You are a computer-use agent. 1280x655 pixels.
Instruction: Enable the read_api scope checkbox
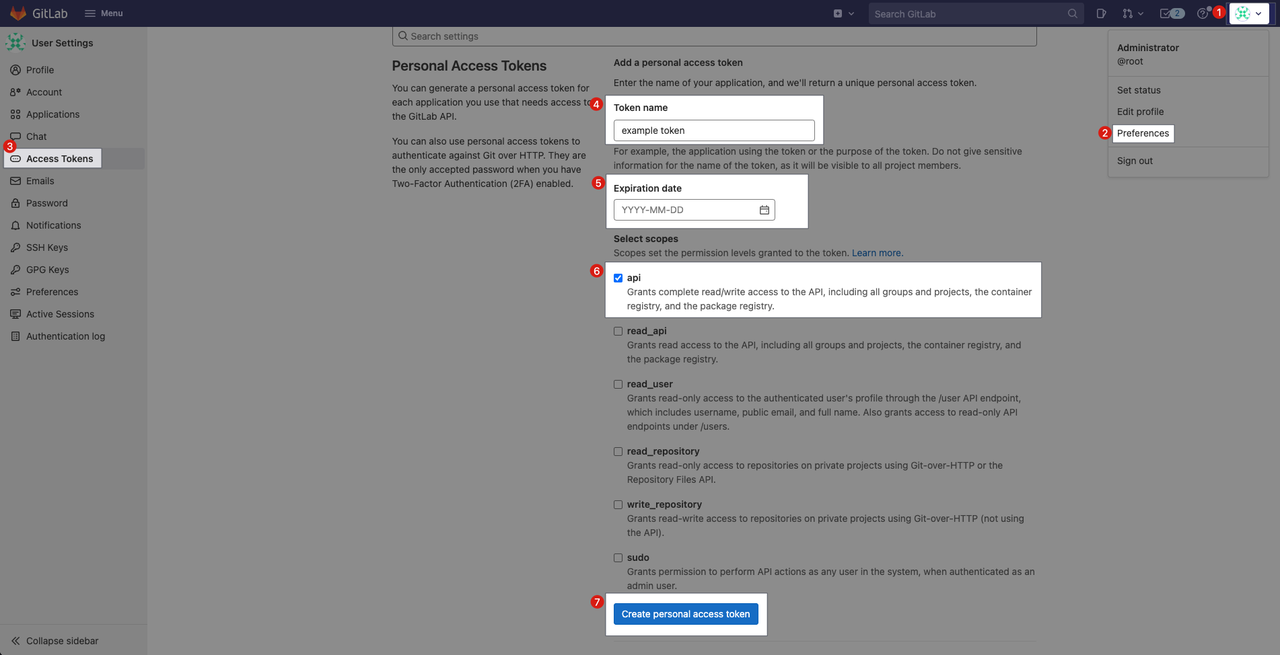(618, 331)
